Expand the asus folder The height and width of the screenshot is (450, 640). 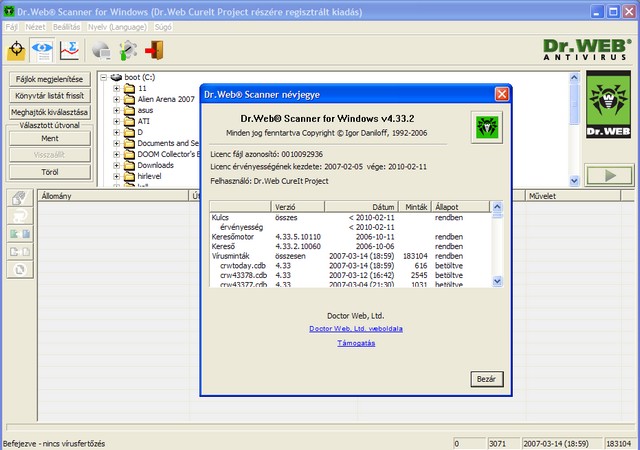117,110
